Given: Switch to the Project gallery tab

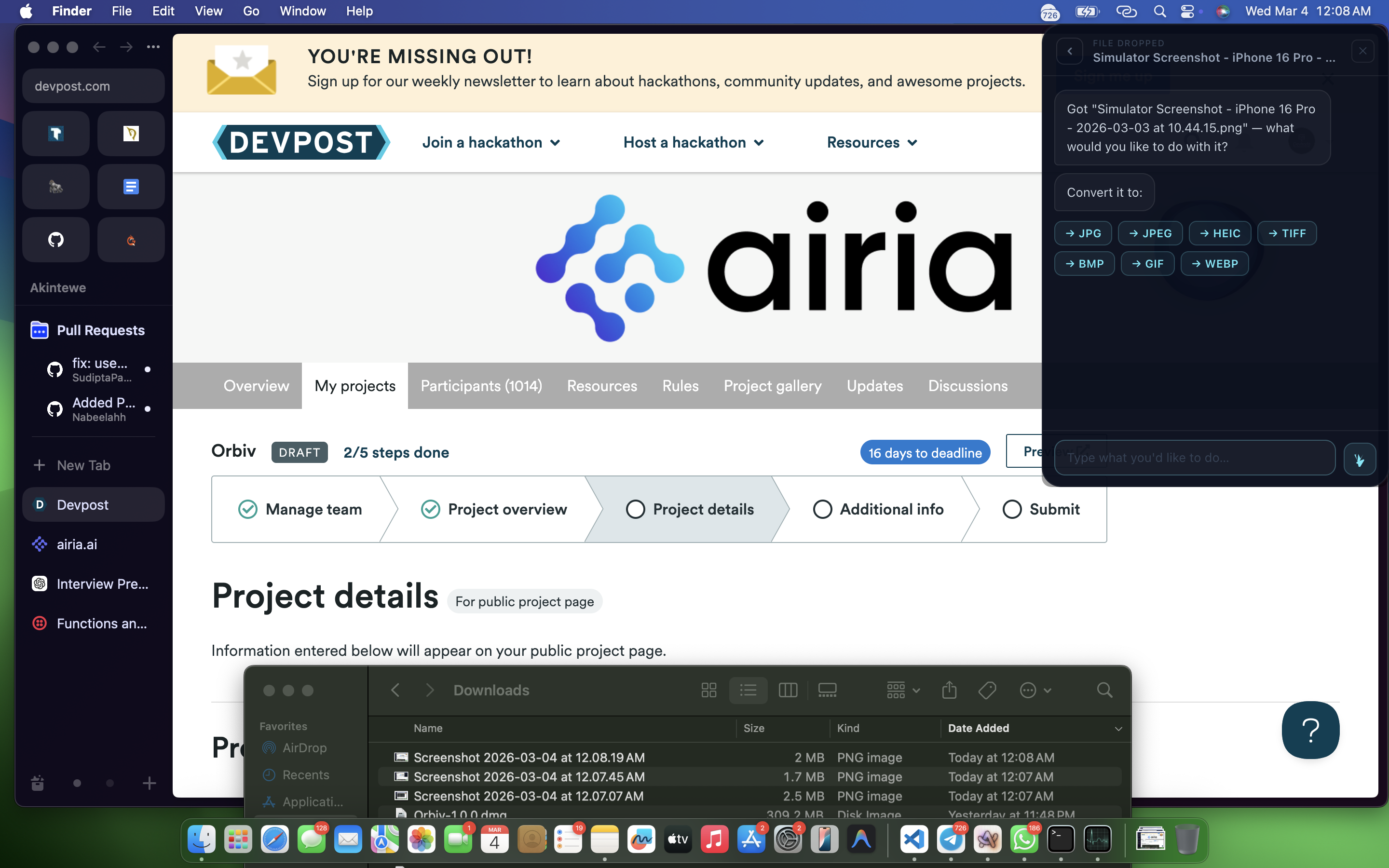Looking at the screenshot, I should click(772, 386).
